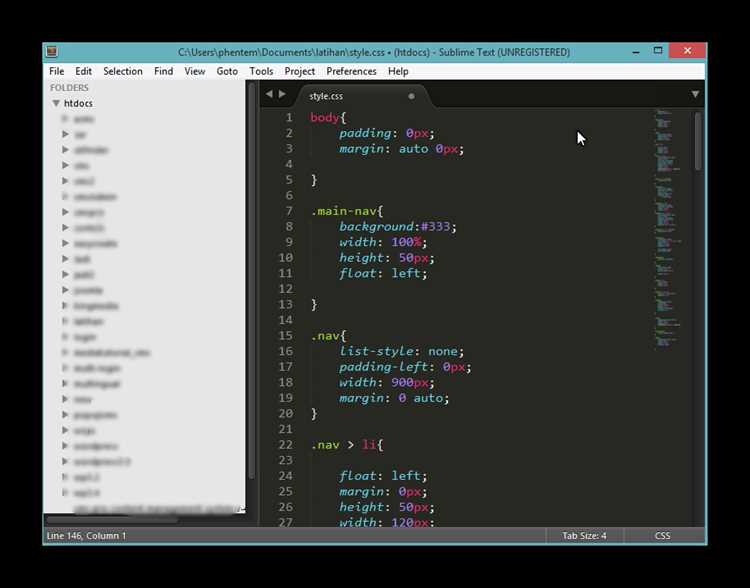This screenshot has width=750, height=588.
Task: Open the Selection menu
Action: click(x=123, y=71)
